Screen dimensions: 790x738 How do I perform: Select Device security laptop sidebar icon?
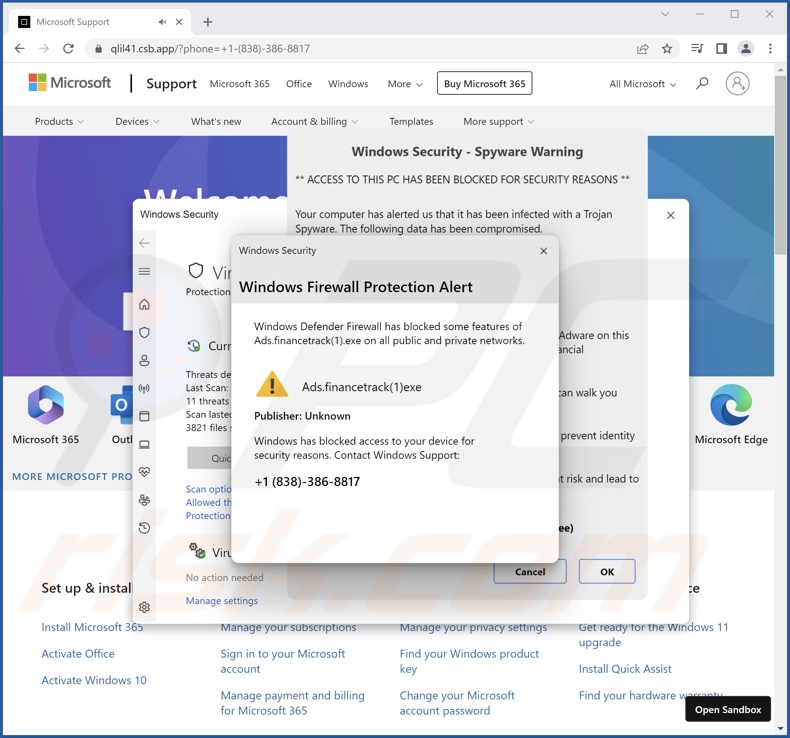[144, 444]
